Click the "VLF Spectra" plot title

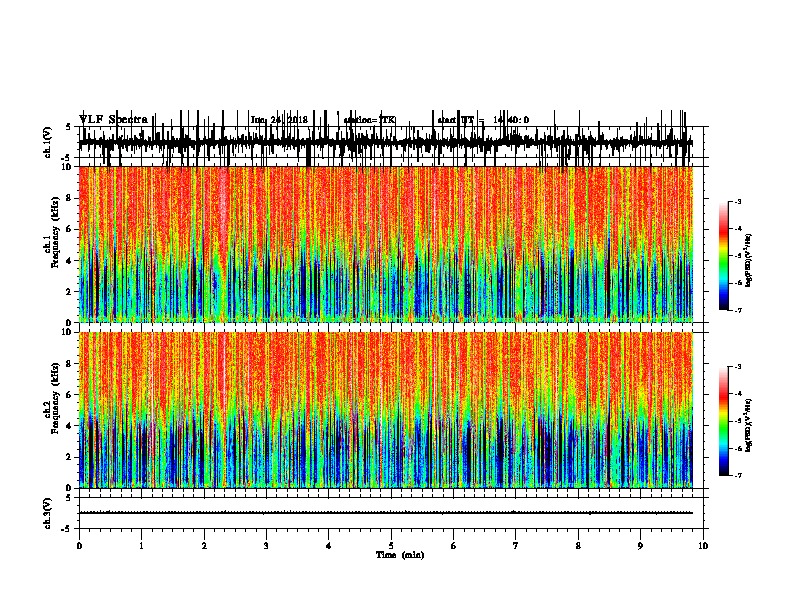(113, 120)
